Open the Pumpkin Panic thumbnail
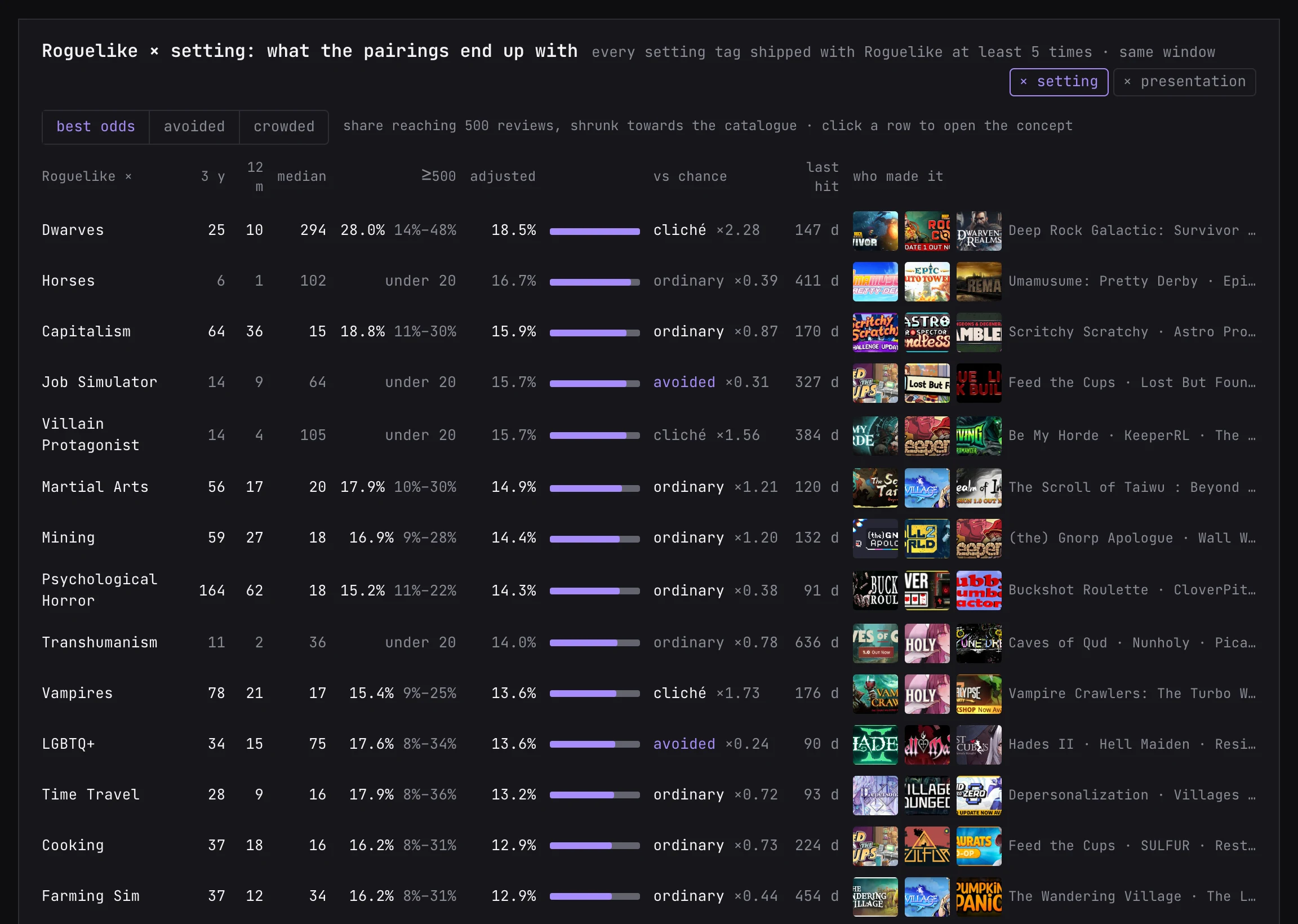The height and width of the screenshot is (924, 1298). [x=979, y=896]
